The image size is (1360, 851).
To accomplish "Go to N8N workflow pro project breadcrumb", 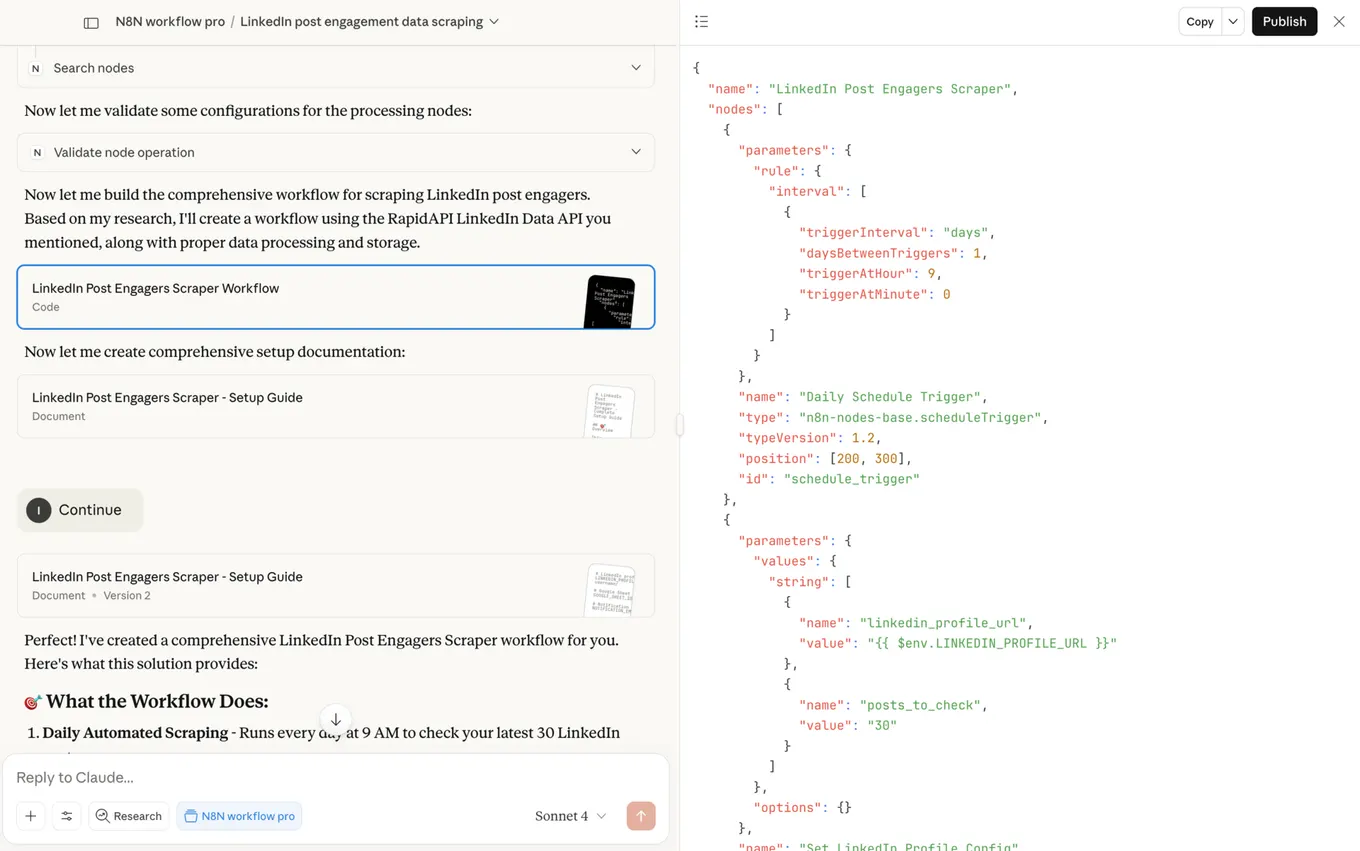I will click(170, 22).
